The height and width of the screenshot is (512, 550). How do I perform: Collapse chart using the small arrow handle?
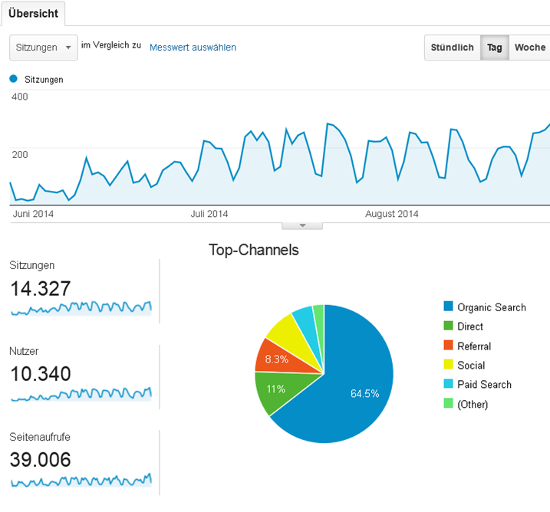(x=302, y=226)
